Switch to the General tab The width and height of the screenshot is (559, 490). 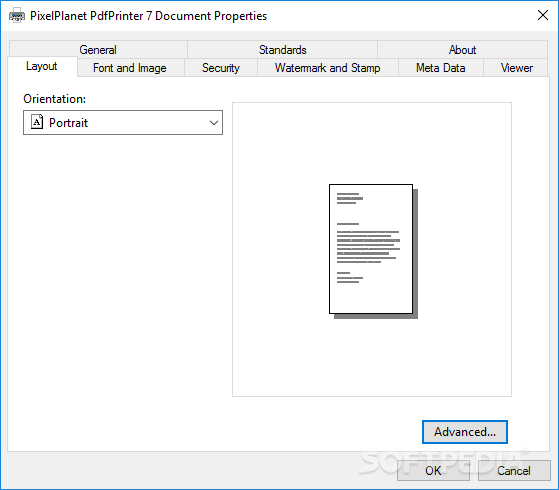click(x=98, y=50)
